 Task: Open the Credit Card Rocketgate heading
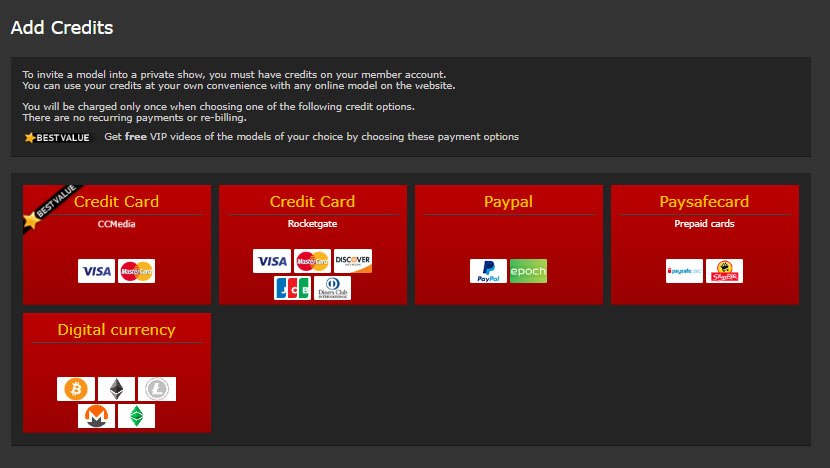312,202
